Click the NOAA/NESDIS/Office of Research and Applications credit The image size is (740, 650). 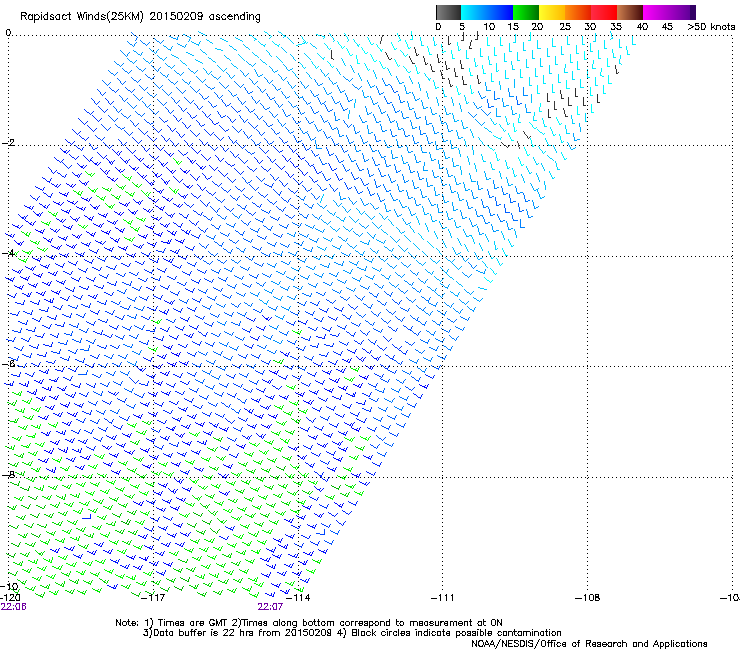point(589,644)
